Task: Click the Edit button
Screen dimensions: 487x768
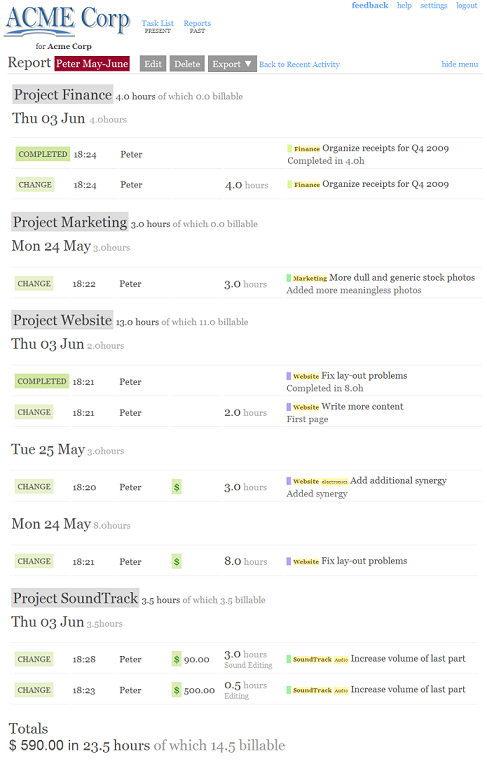Action: (x=153, y=64)
